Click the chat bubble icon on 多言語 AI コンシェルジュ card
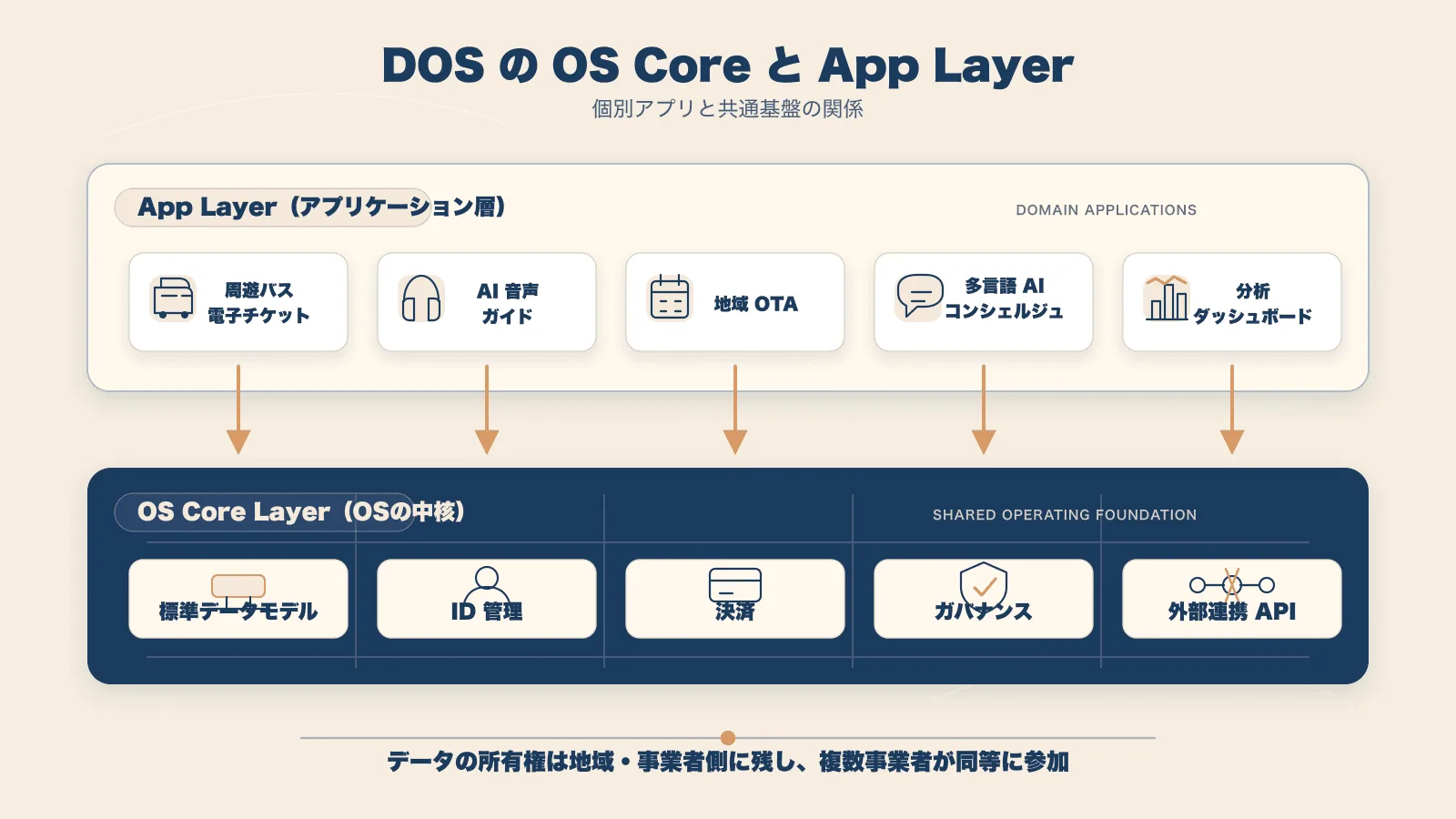The height and width of the screenshot is (819, 1456). (x=919, y=297)
